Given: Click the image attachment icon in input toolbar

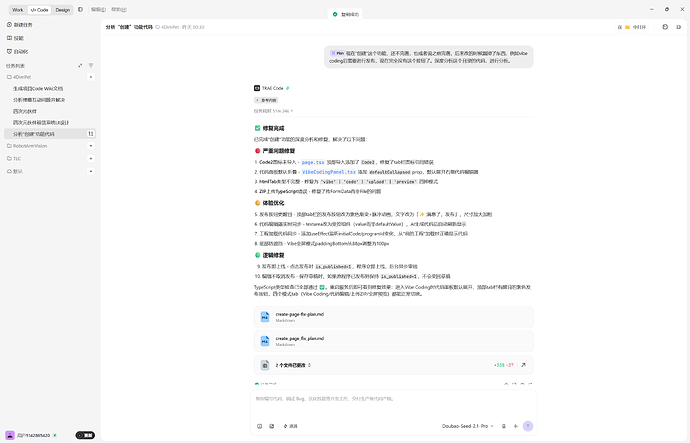Looking at the screenshot, I should coord(272,426).
